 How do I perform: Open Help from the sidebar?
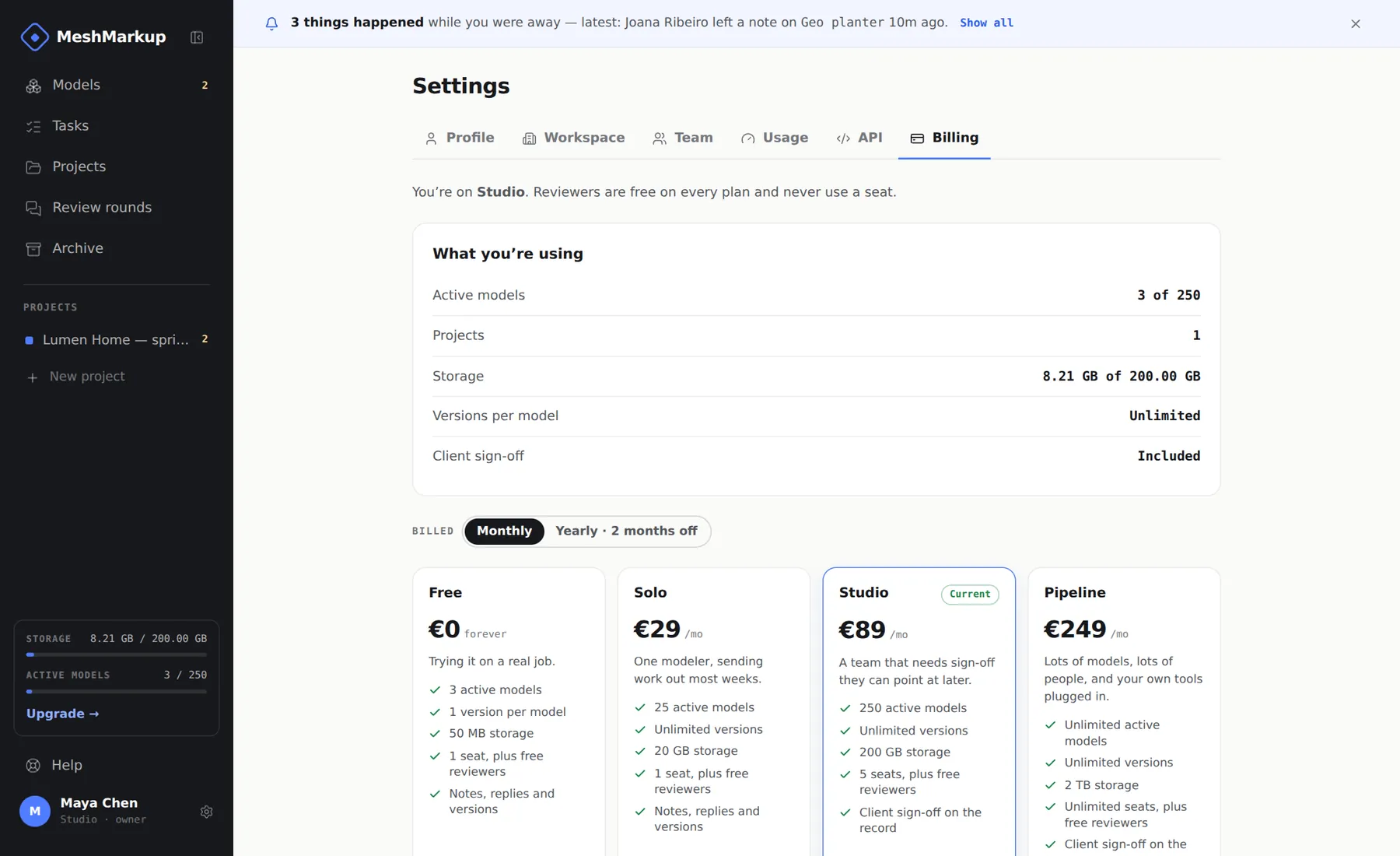(117, 765)
